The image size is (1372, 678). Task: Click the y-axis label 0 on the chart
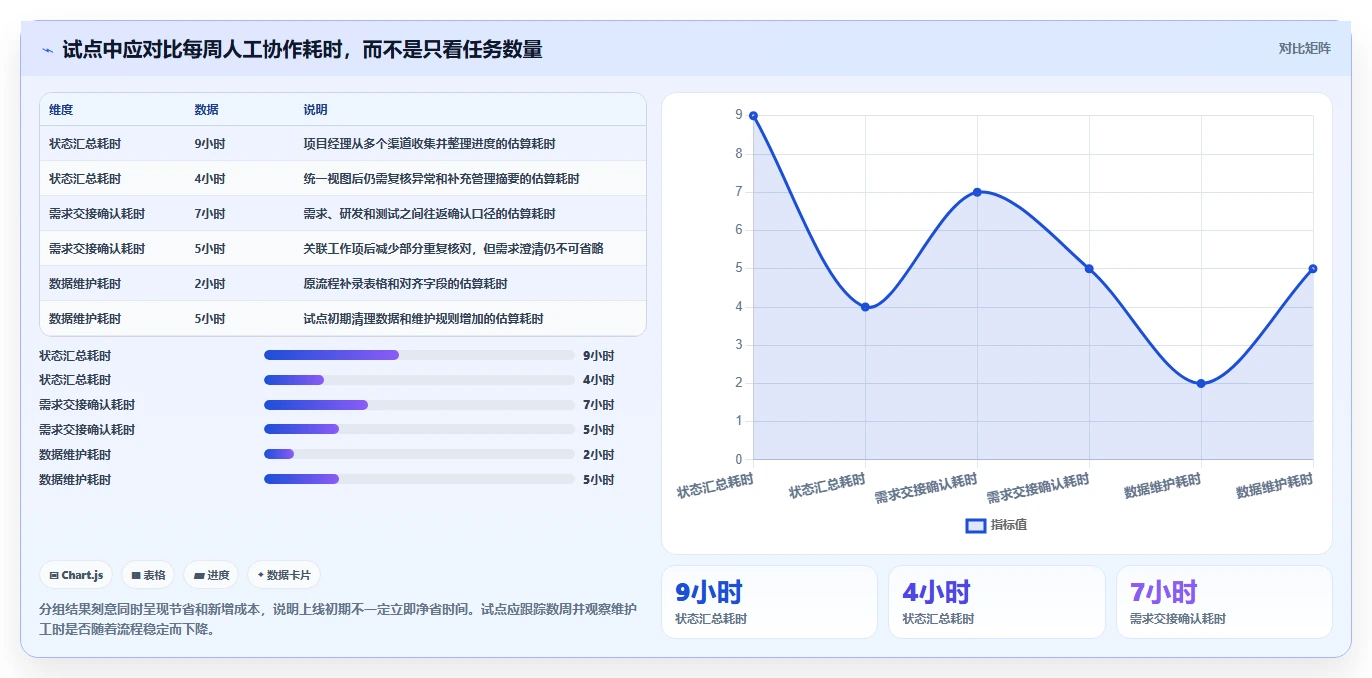click(x=739, y=460)
